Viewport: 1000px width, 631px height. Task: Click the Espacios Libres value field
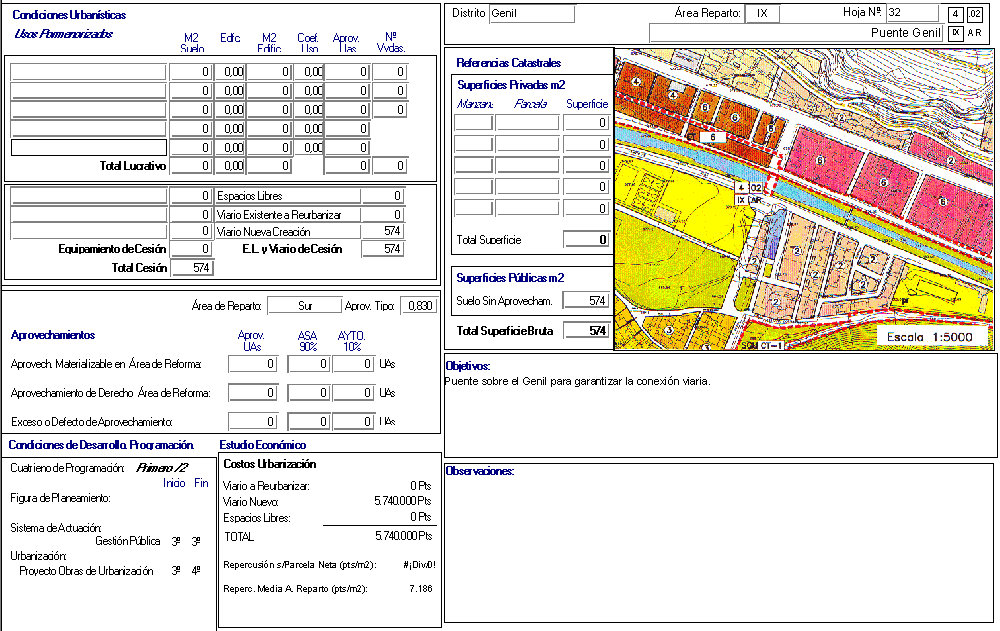(382, 196)
